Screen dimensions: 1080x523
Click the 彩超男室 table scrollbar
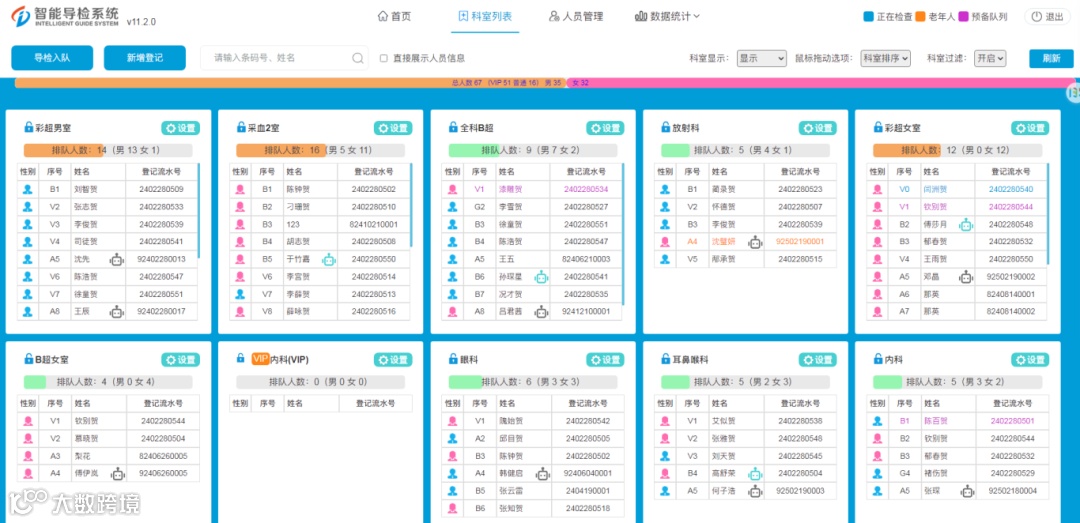tap(199, 210)
